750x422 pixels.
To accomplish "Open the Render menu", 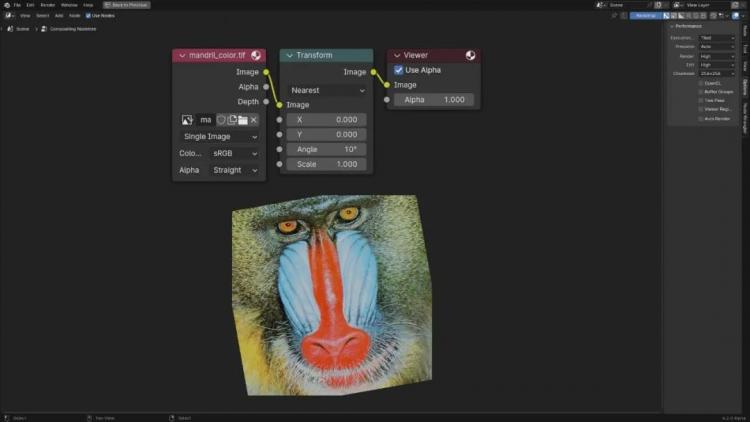I will click(48, 5).
